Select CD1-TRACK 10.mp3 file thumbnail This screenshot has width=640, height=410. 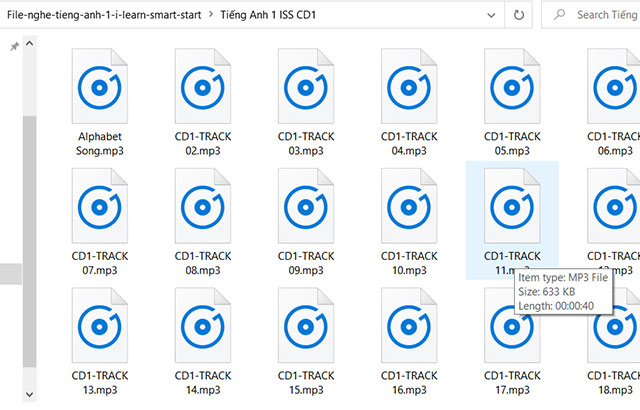[x=409, y=205]
